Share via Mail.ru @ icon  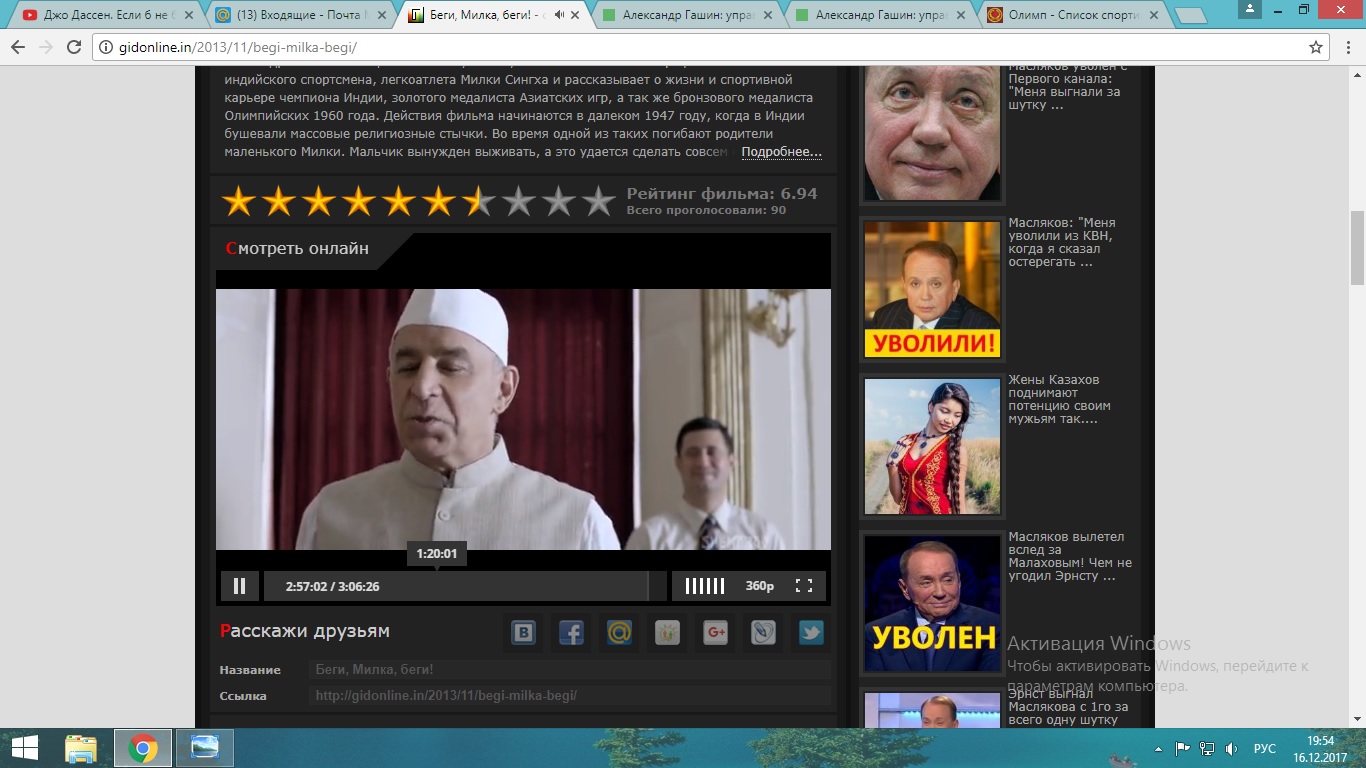pos(619,632)
